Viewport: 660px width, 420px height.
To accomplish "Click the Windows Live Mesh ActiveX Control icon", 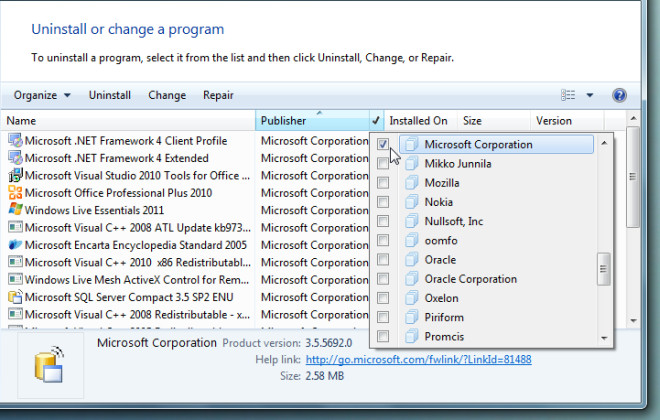I will (15, 279).
